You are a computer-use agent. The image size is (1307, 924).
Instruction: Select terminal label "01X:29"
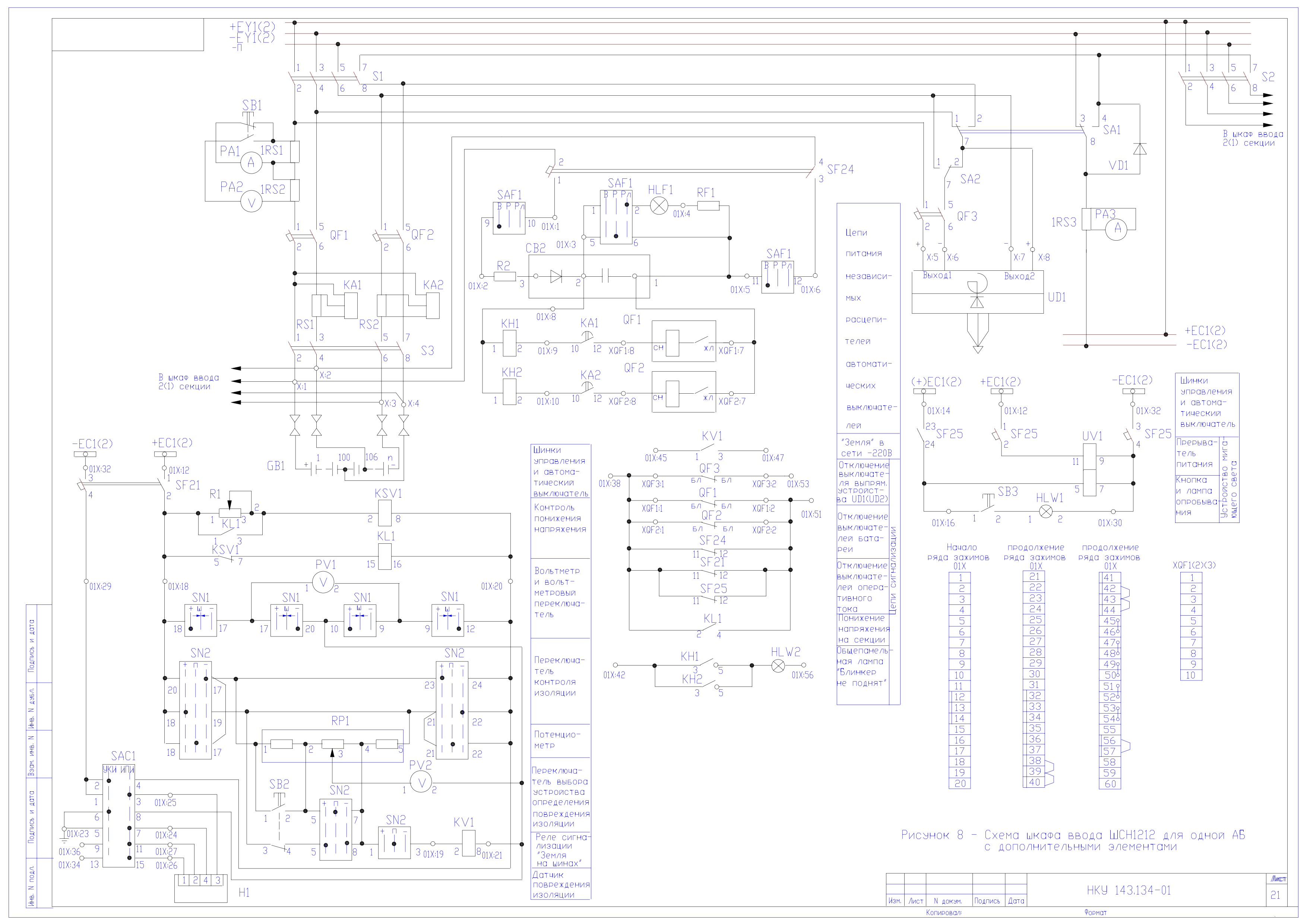click(x=100, y=587)
